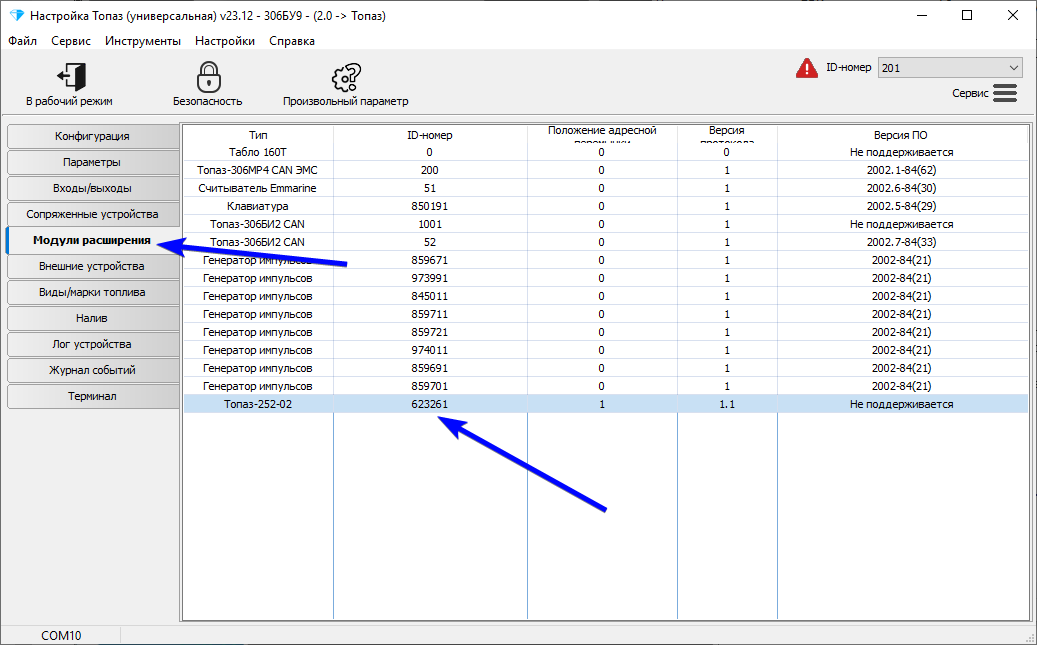Click the Произвольный параметр gear icon
The width and height of the screenshot is (1037, 645).
pos(346,77)
